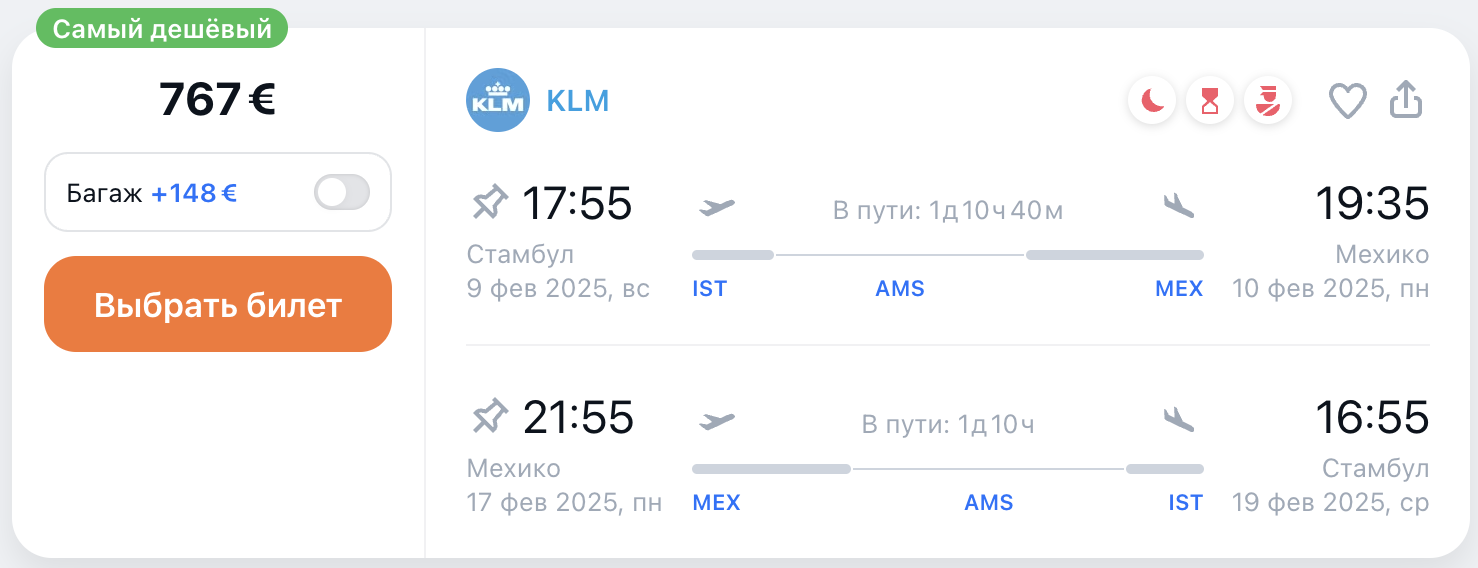Image resolution: width=1478 pixels, height=568 pixels.
Task: Pin the 17:55 Istanbul departure flight
Action: [489, 204]
